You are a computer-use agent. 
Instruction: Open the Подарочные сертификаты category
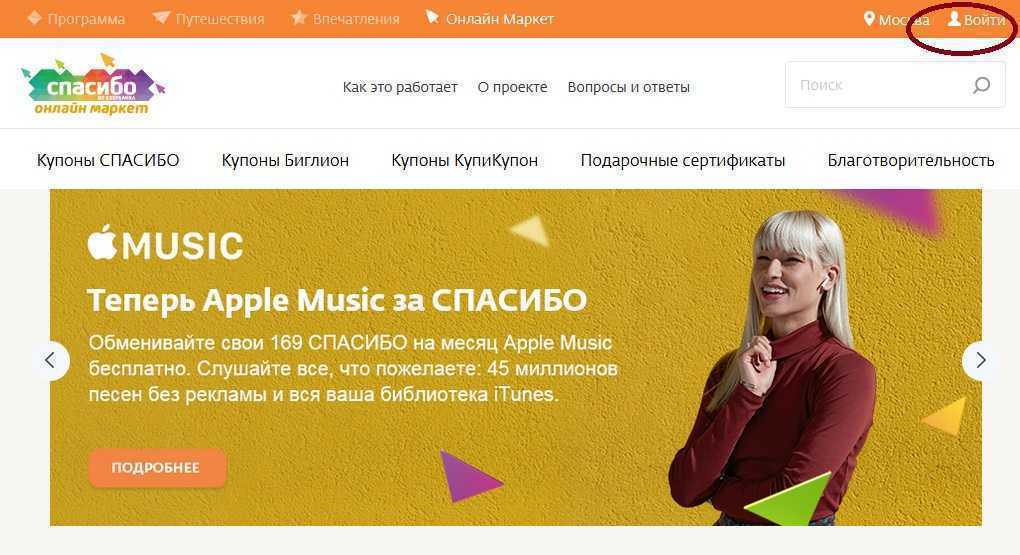tap(682, 160)
